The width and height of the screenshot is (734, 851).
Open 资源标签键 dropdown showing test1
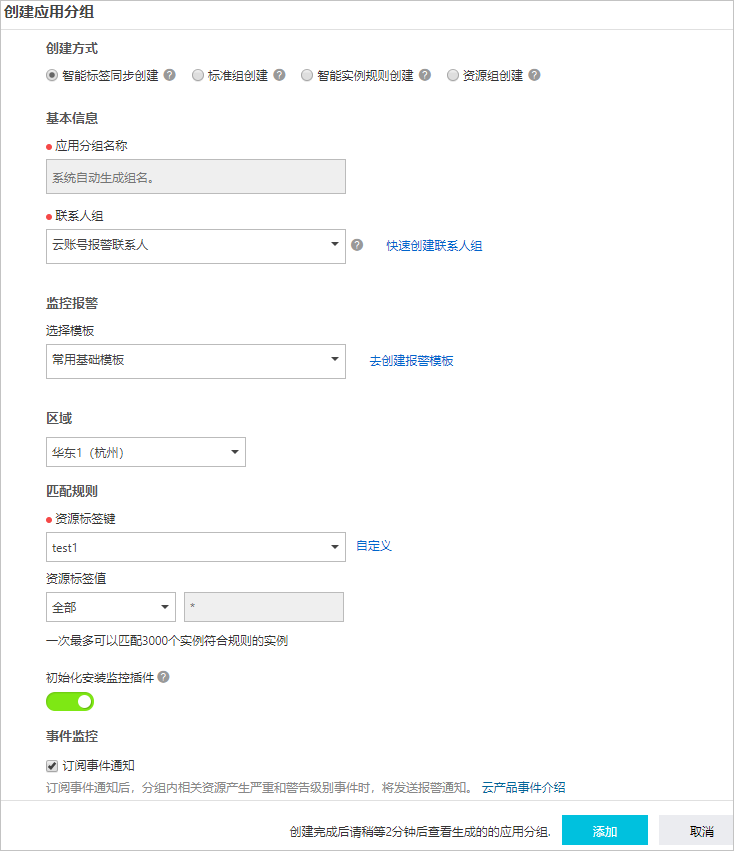click(196, 547)
